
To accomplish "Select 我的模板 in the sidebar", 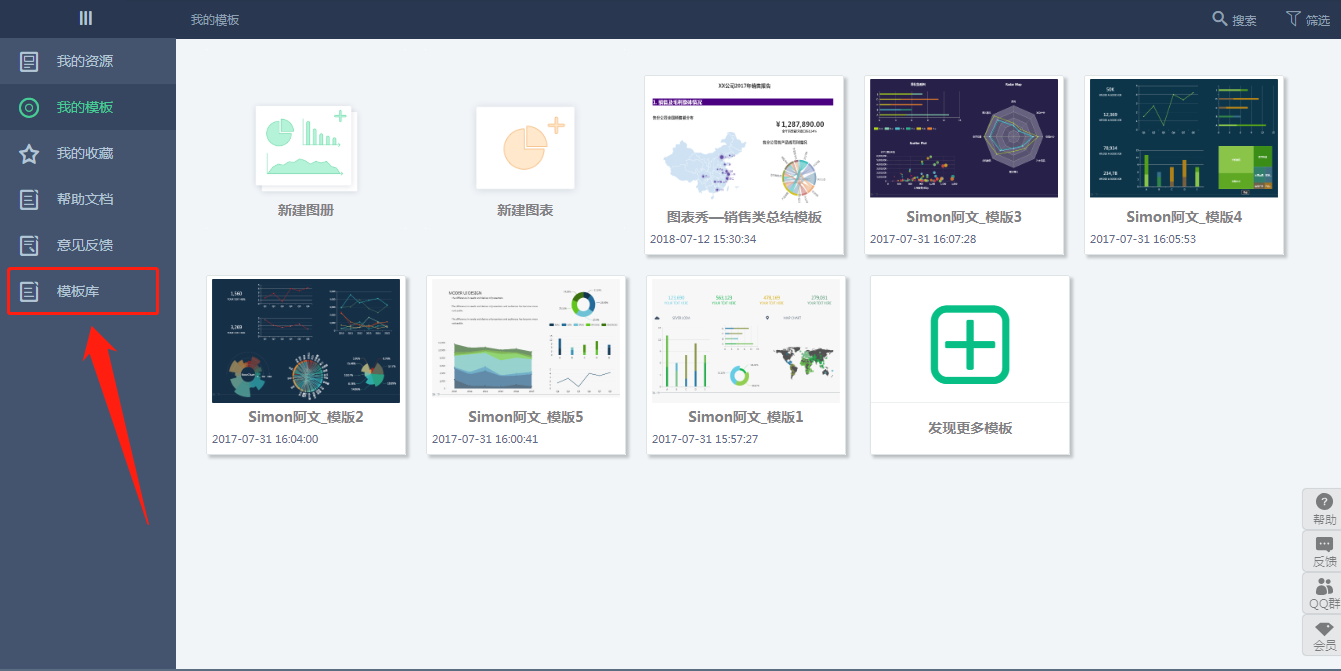I will (85, 108).
